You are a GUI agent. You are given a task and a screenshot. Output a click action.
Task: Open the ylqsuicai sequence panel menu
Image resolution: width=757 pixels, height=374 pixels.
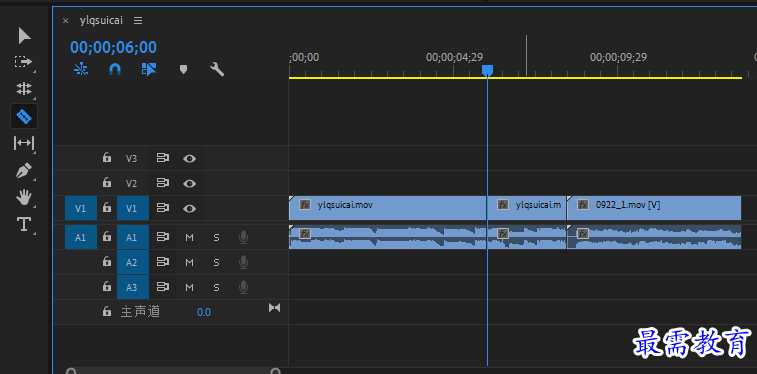click(138, 20)
